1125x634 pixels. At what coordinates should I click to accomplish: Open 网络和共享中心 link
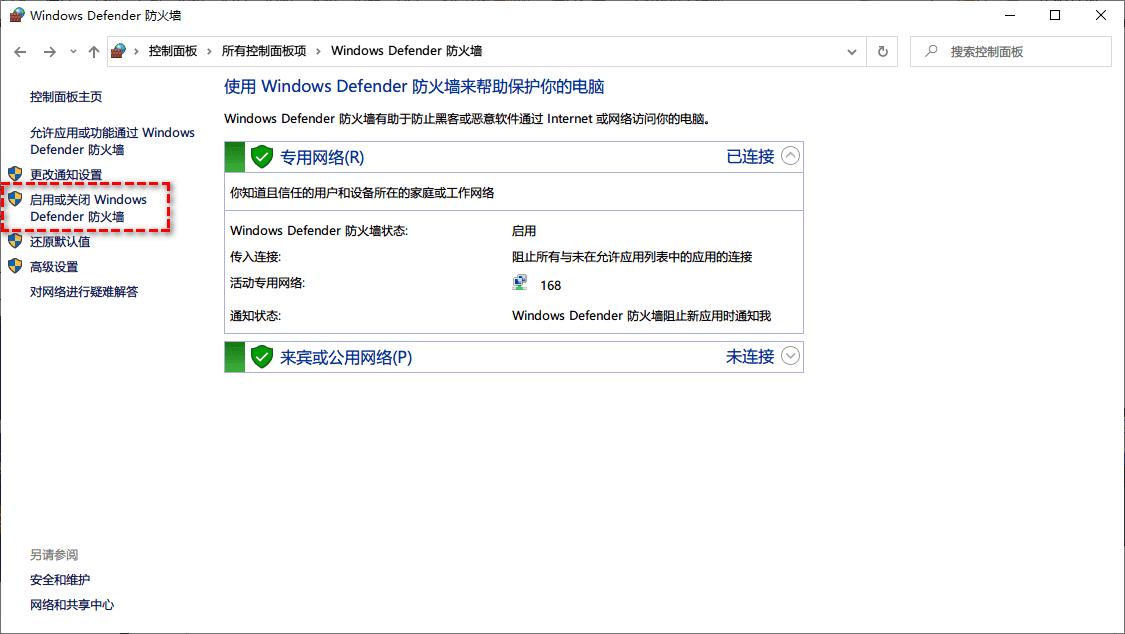coord(72,605)
